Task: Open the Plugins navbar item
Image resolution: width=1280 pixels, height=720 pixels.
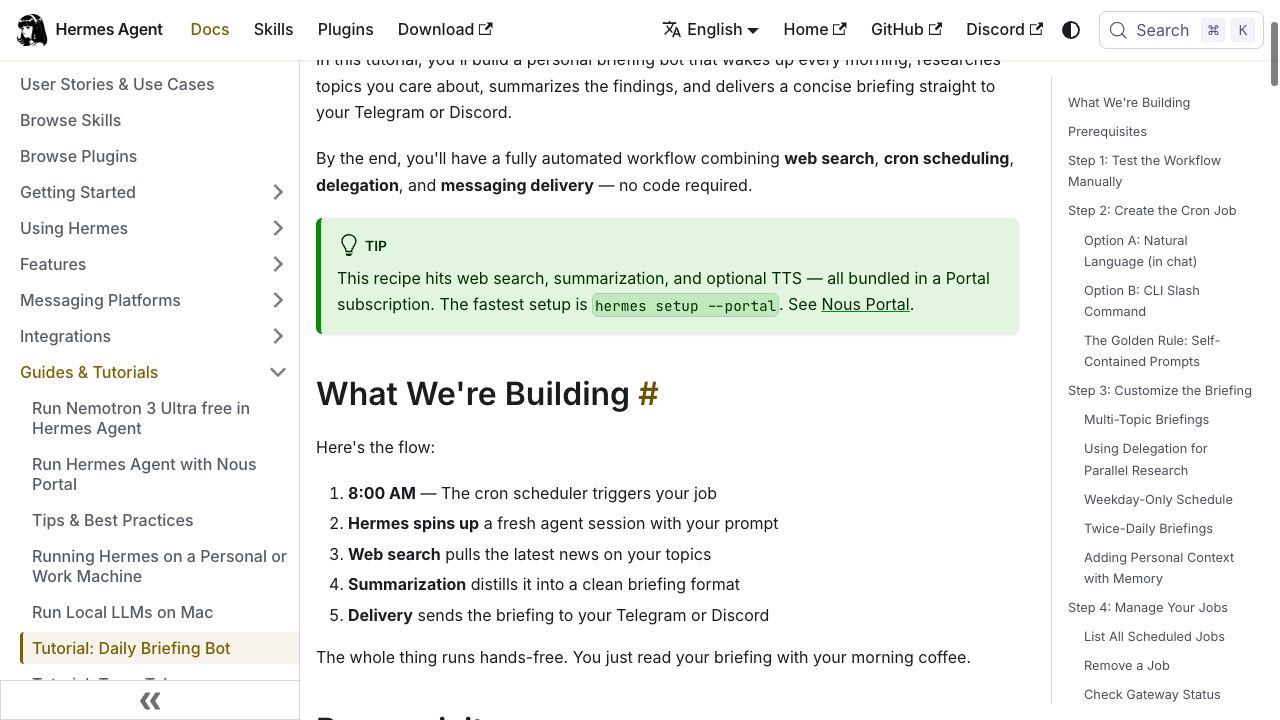Action: click(x=345, y=30)
